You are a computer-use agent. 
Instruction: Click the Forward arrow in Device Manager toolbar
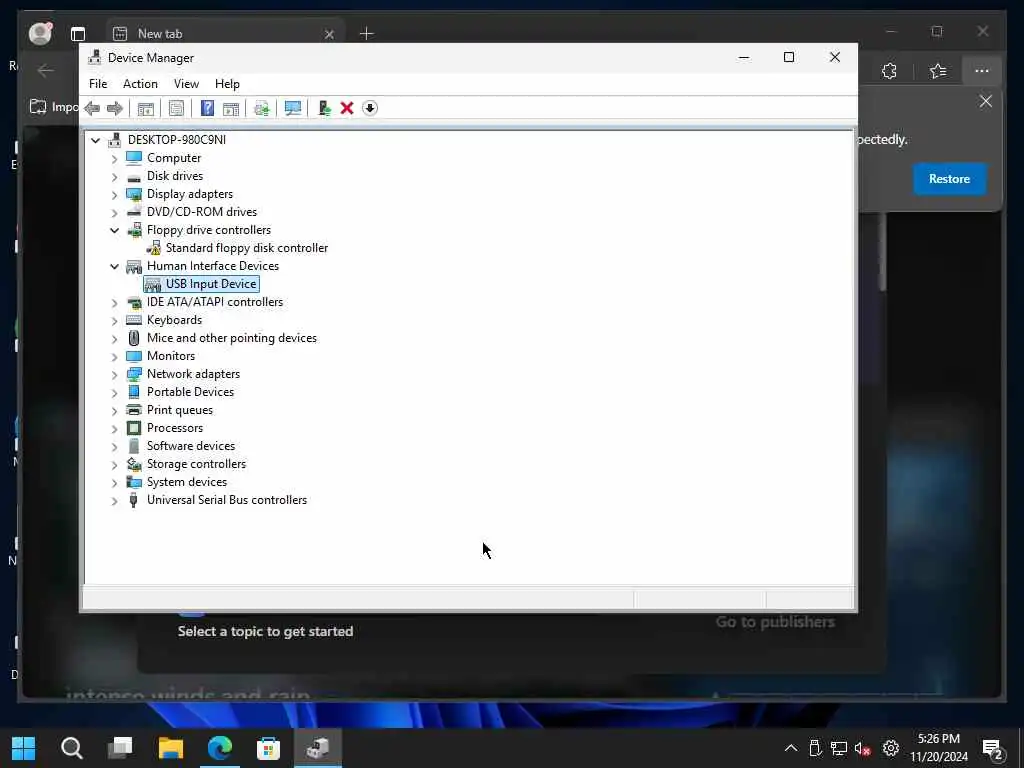pyautogui.click(x=114, y=108)
